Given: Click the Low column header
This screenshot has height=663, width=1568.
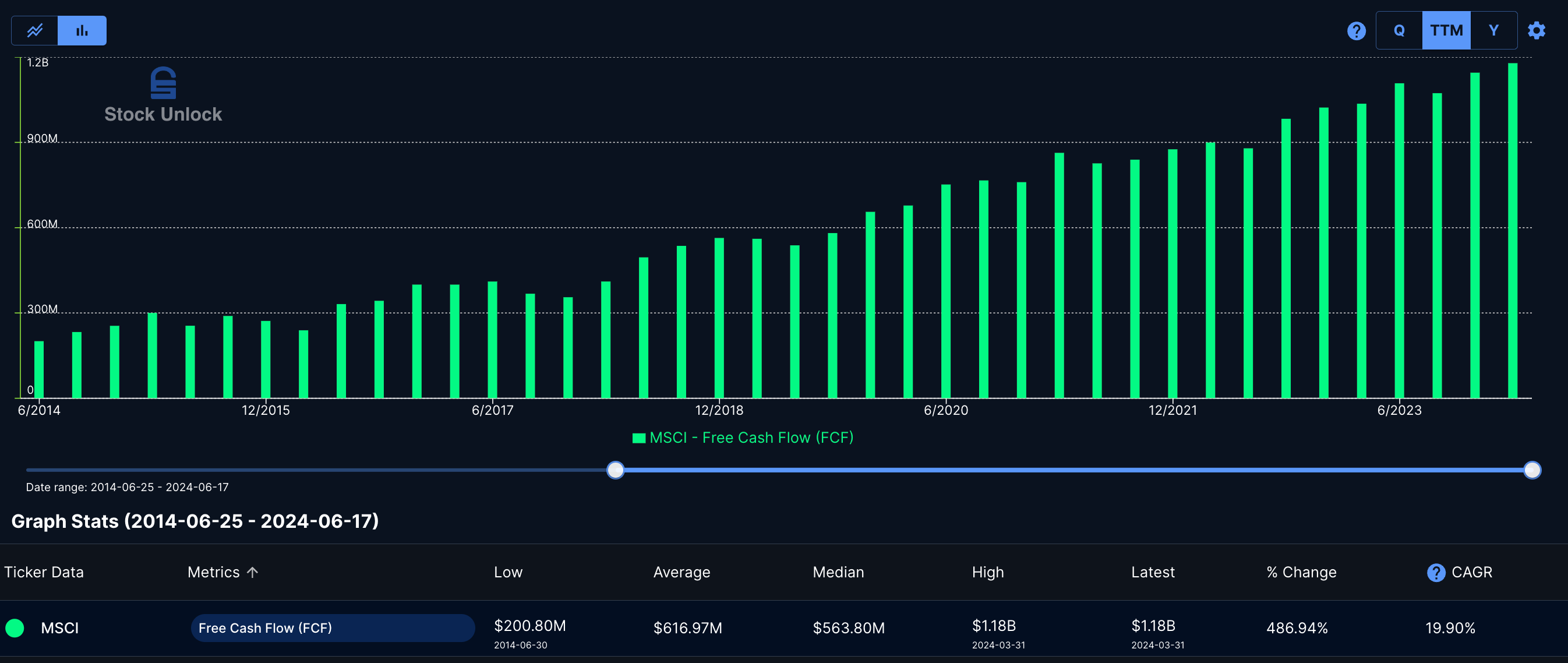Looking at the screenshot, I should pos(508,572).
